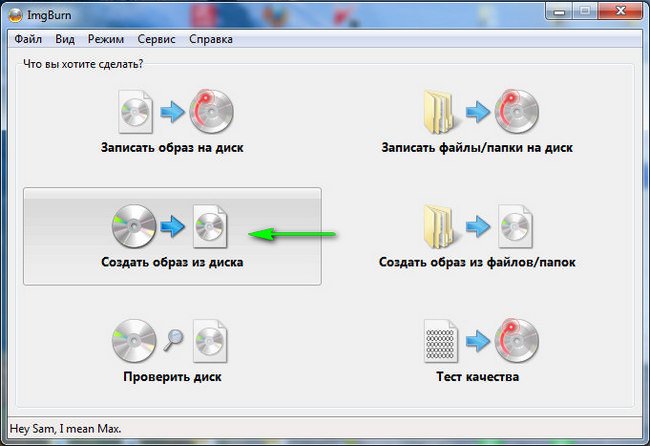
Task: Click folder icon above 'Создать образ из файлов/папок'
Action: tap(440, 226)
